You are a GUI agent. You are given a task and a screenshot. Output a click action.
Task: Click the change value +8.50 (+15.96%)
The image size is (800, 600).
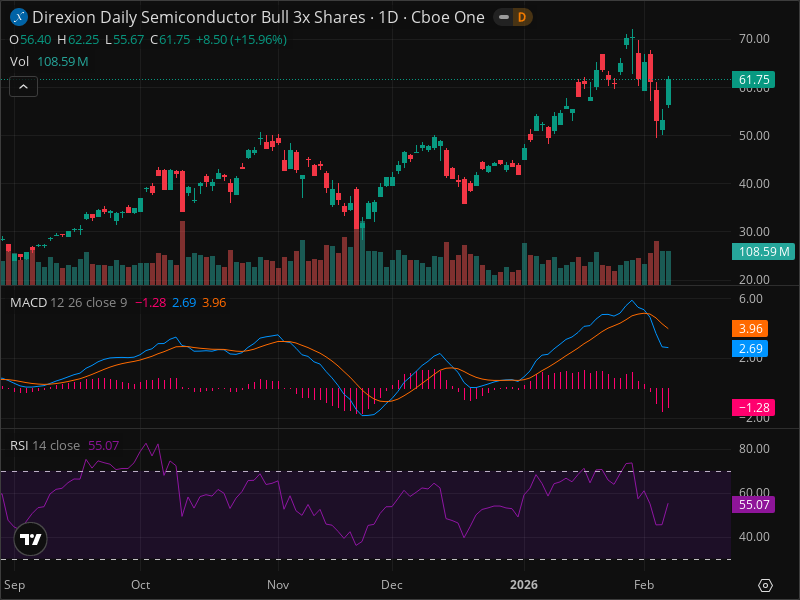coord(241,40)
